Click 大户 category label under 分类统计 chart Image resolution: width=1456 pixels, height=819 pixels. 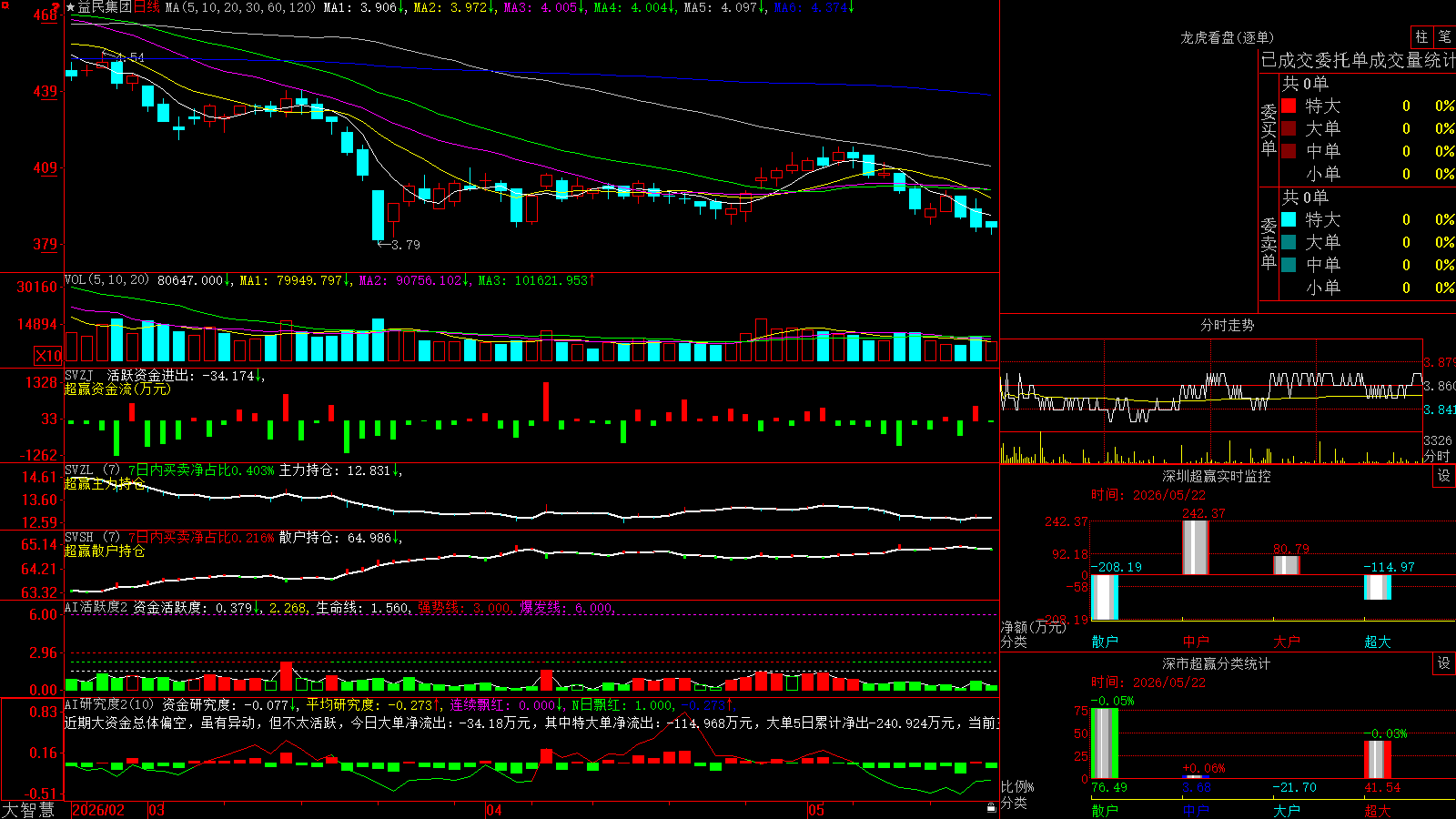1287,811
